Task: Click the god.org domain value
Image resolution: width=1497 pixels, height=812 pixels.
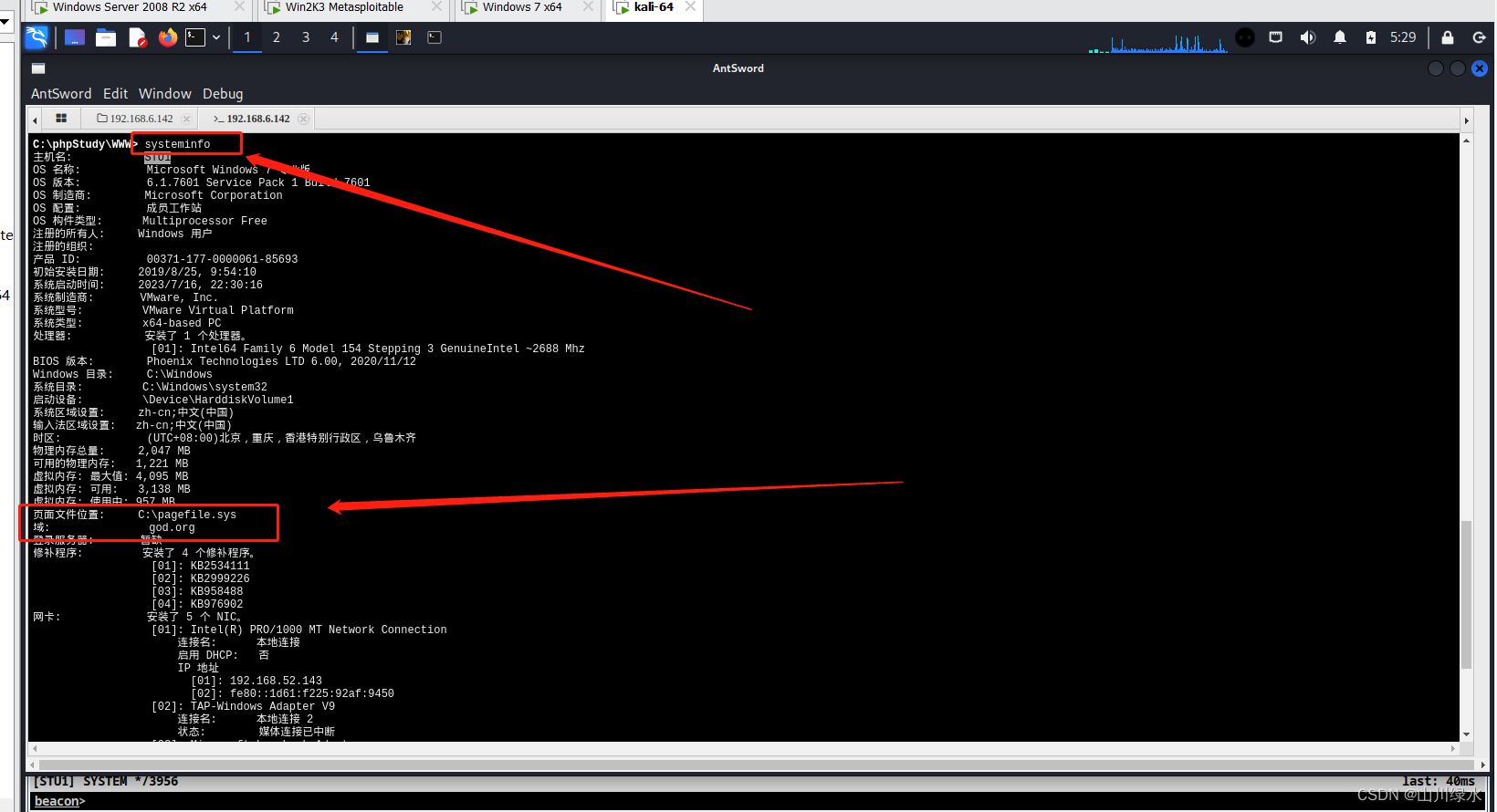Action: point(173,527)
